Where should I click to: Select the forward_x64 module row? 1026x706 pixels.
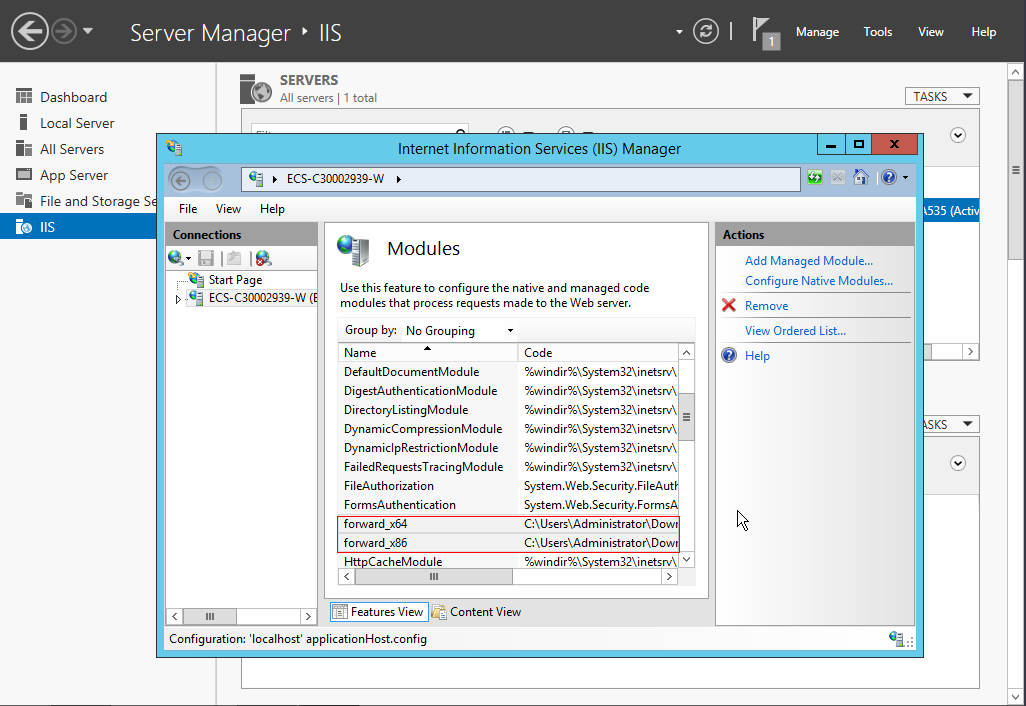coord(508,524)
